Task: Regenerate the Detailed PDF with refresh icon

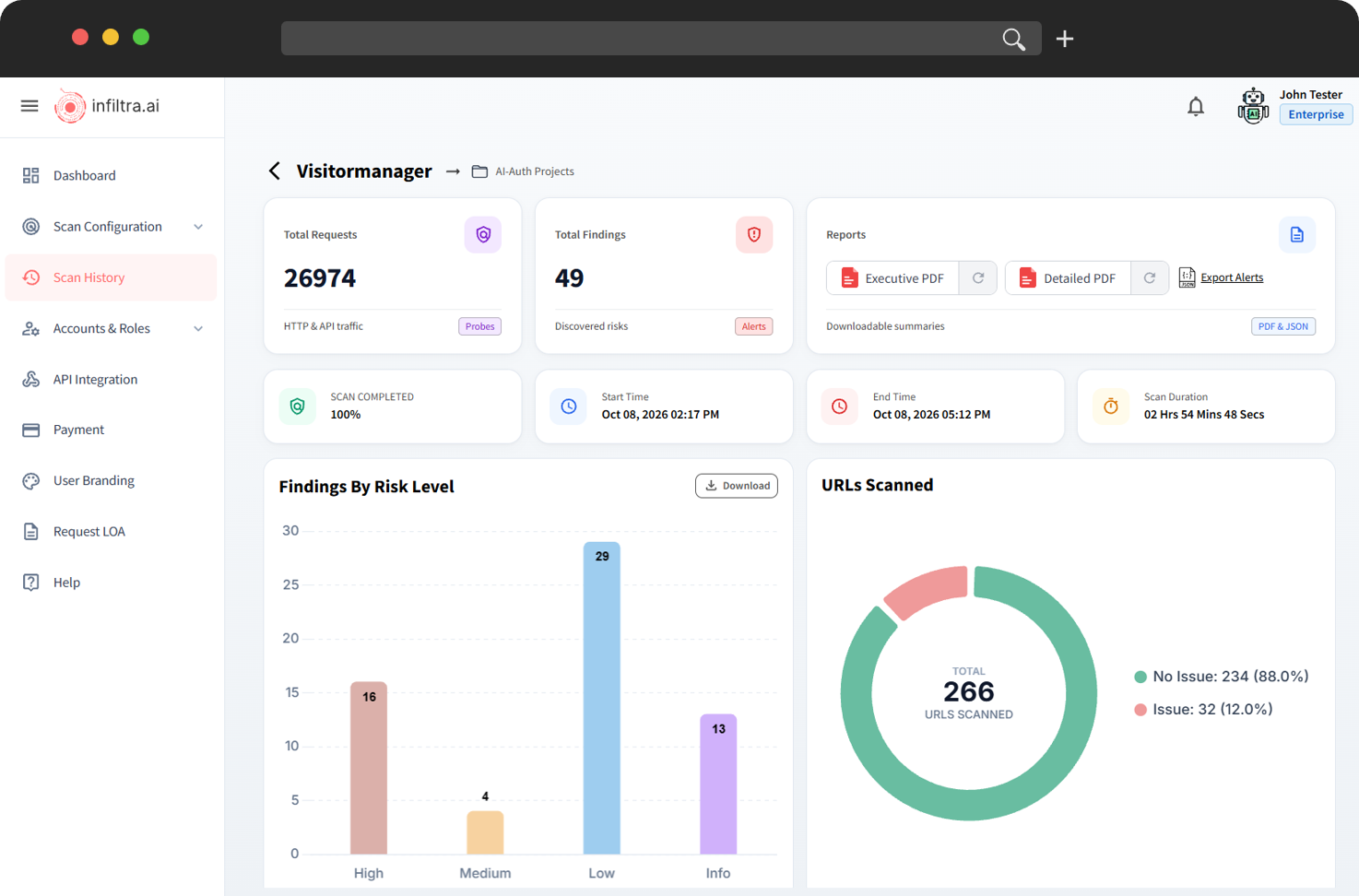Action: pos(1150,278)
